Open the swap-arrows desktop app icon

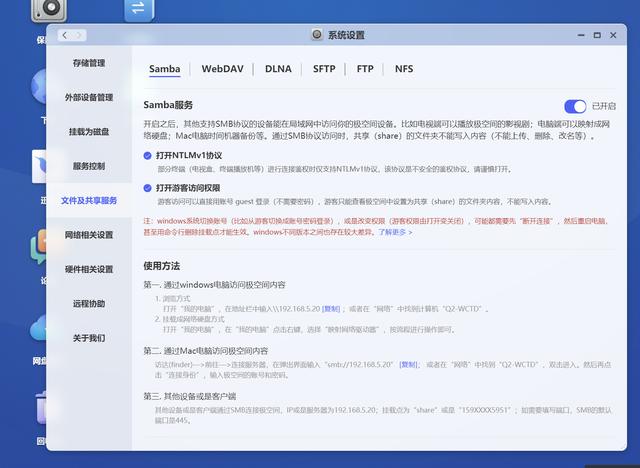139,9
